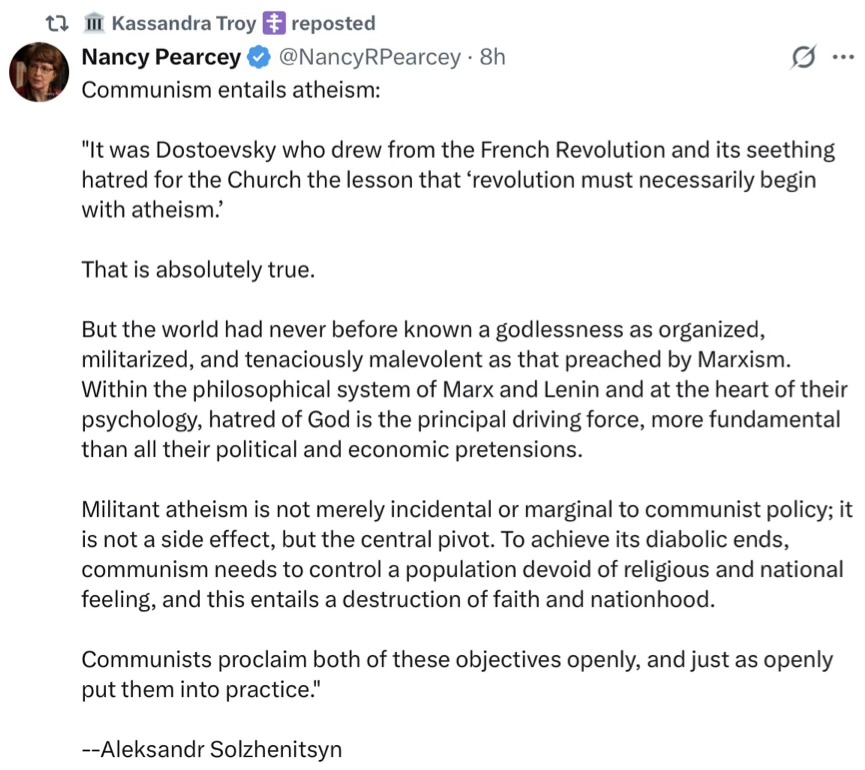Image resolution: width=865 pixels, height=770 pixels.
Task: Click the repost arrows icon
Action: click(x=58, y=23)
